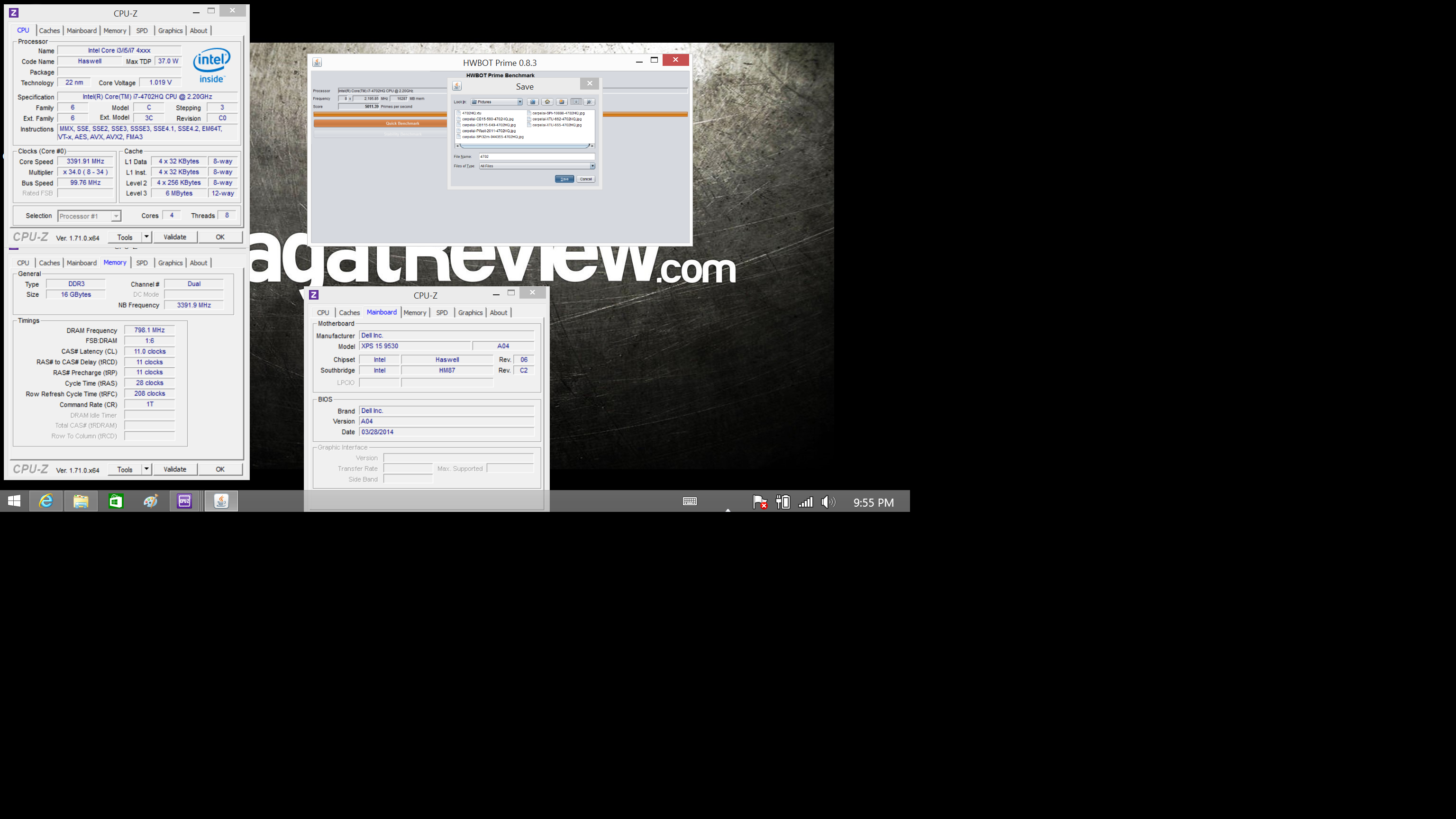Open the touch keyboard from the tray

[690, 501]
